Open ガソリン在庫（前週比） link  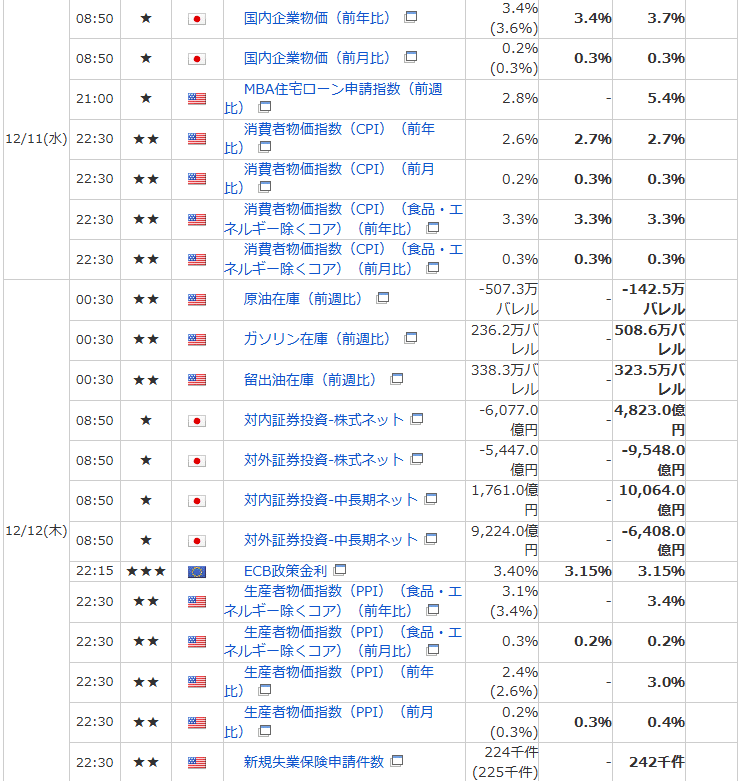[317, 339]
